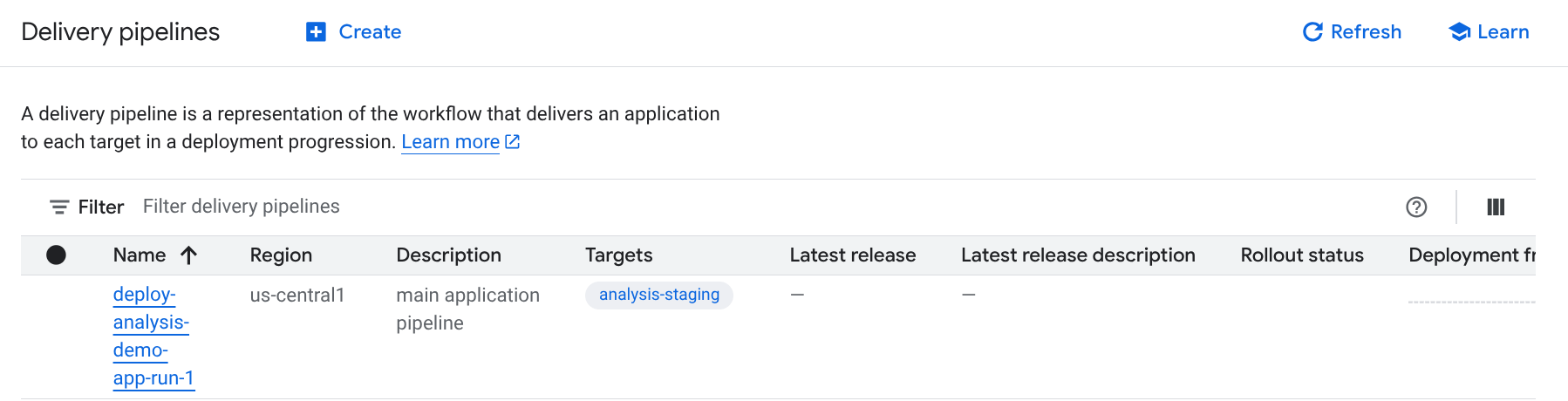Open the column display options icon
Screen dimensions: 1568x401
1496,207
